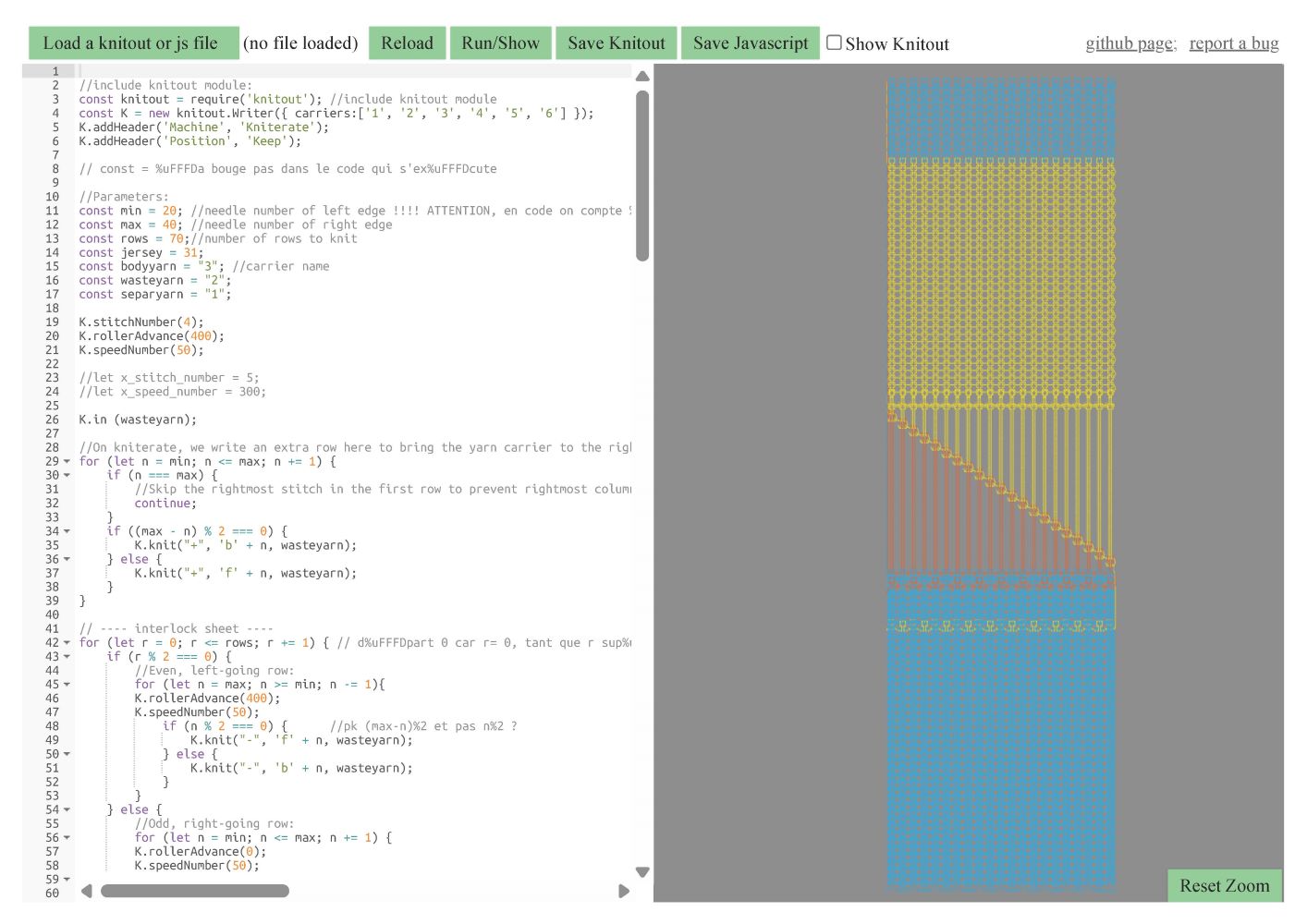Click Save Javascript button
Viewport: 1307px width, 924px height.
coord(750,43)
